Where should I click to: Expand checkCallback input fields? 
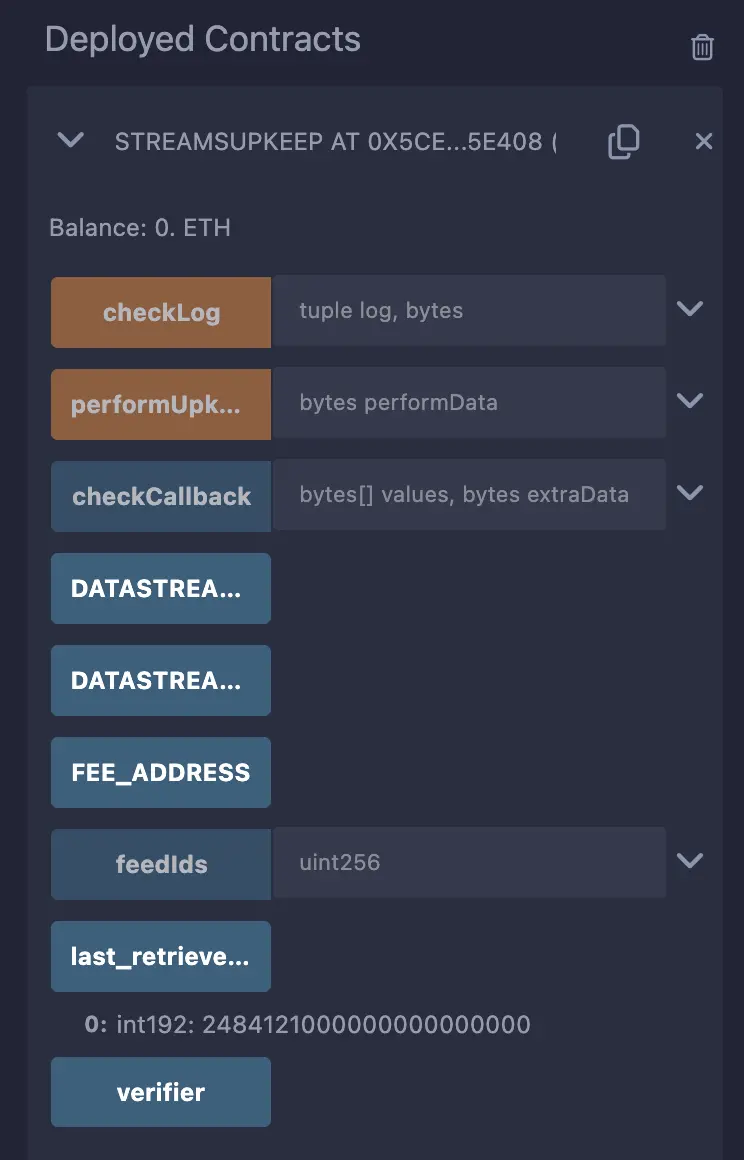pyautogui.click(x=690, y=493)
